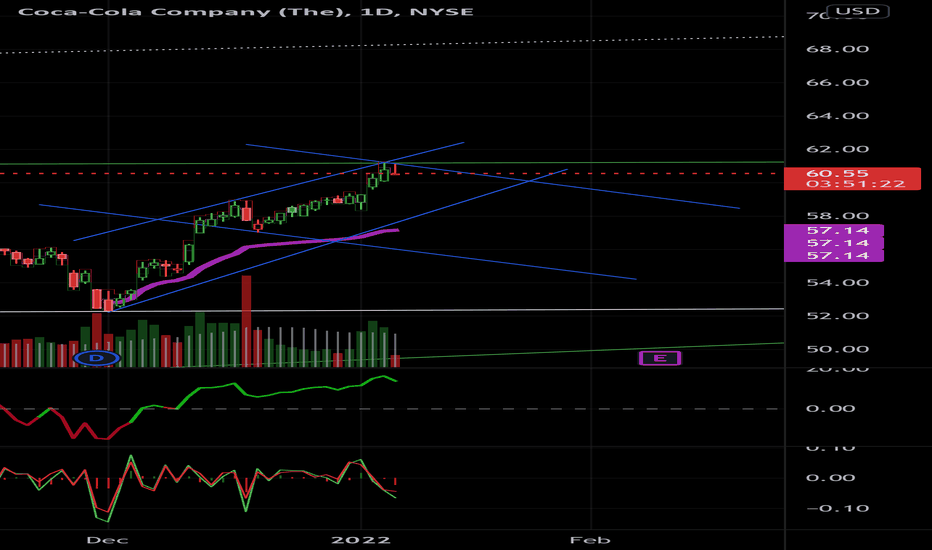Click the red 60.55 current price label
This screenshot has height=550, width=932.
852,178
